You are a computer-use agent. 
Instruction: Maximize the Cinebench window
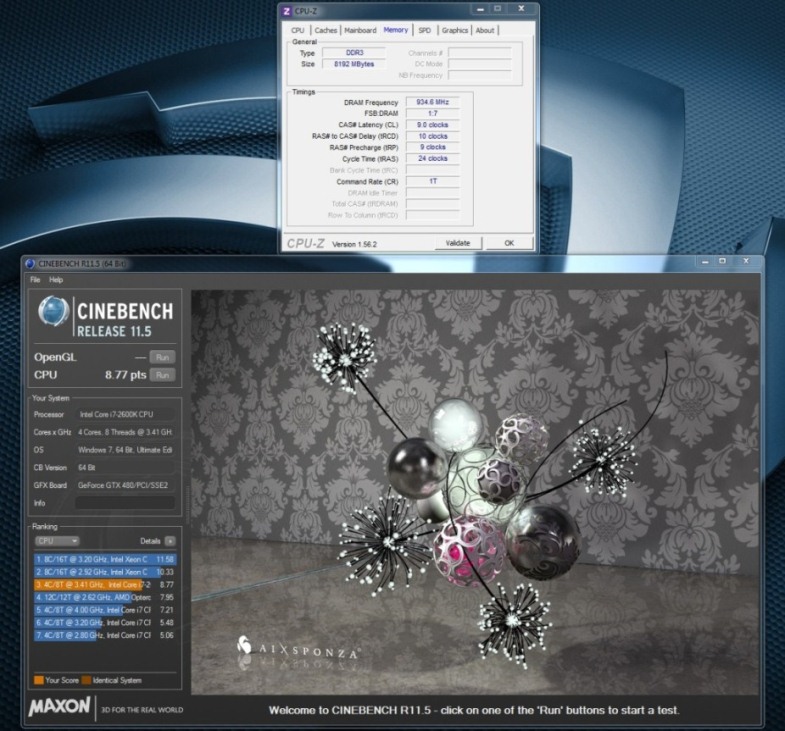[722, 261]
